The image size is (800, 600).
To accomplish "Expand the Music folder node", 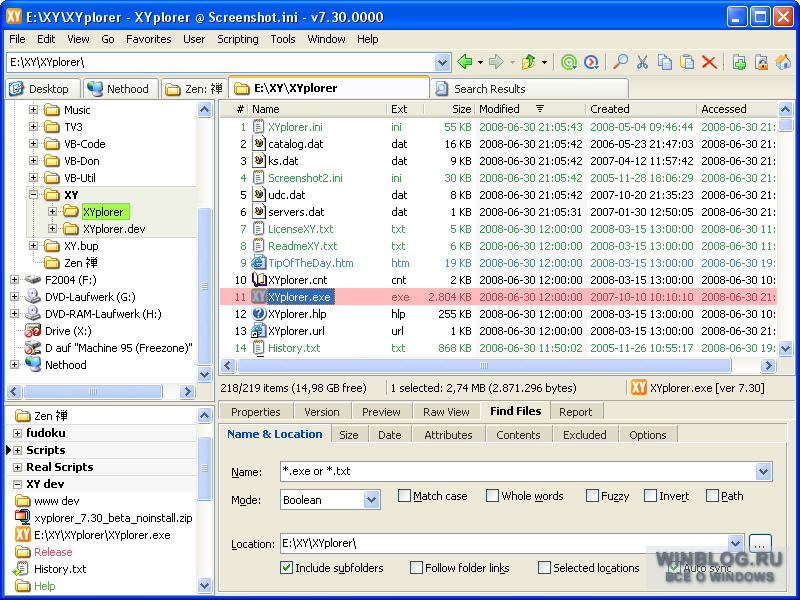I will pyautogui.click(x=33, y=110).
